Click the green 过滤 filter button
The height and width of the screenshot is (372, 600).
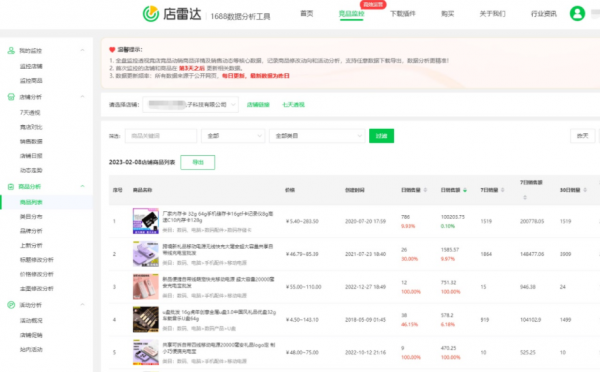381,136
